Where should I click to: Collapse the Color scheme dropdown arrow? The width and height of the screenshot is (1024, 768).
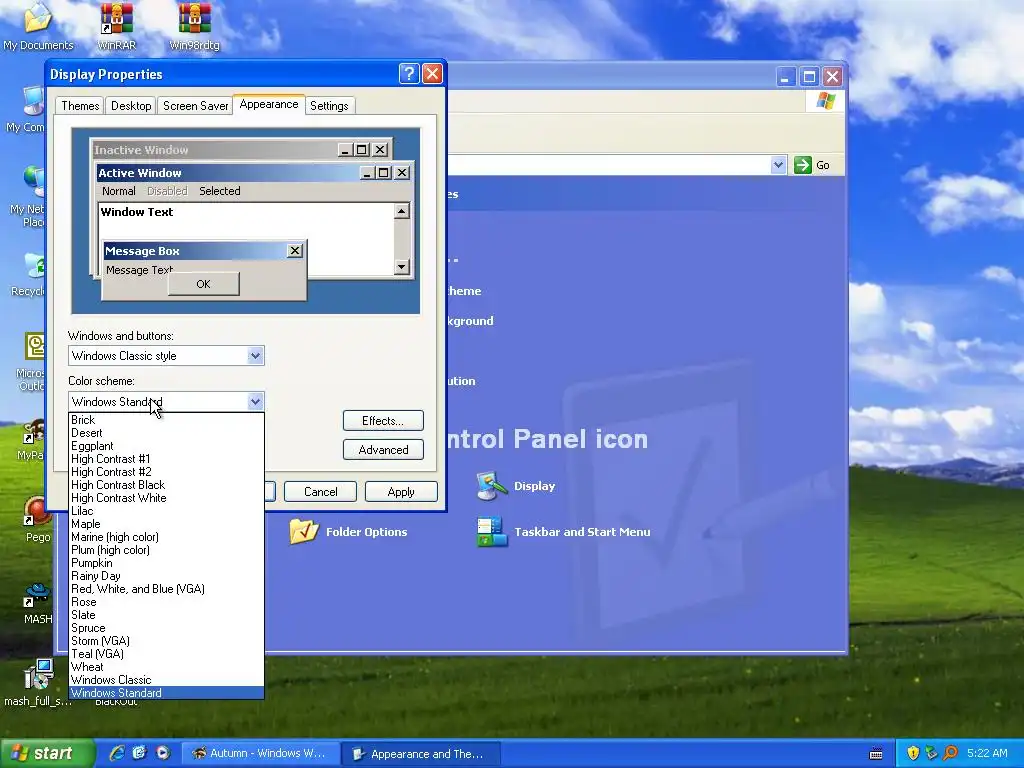255,402
